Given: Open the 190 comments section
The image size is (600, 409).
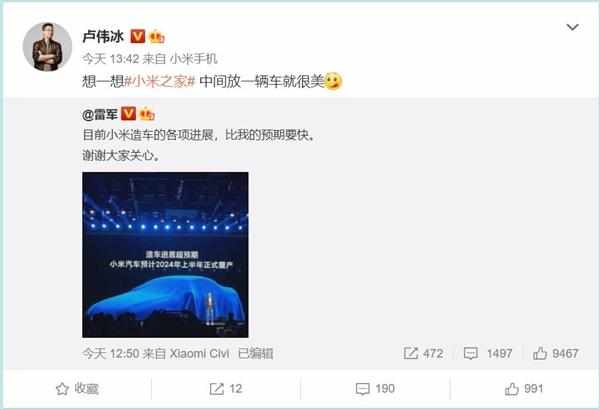Looking at the screenshot, I should pyautogui.click(x=375, y=389).
